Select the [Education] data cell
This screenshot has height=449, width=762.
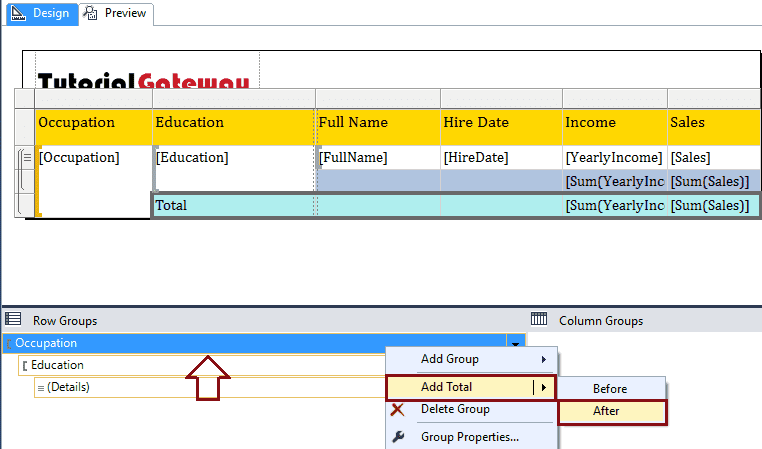pyautogui.click(x=234, y=168)
